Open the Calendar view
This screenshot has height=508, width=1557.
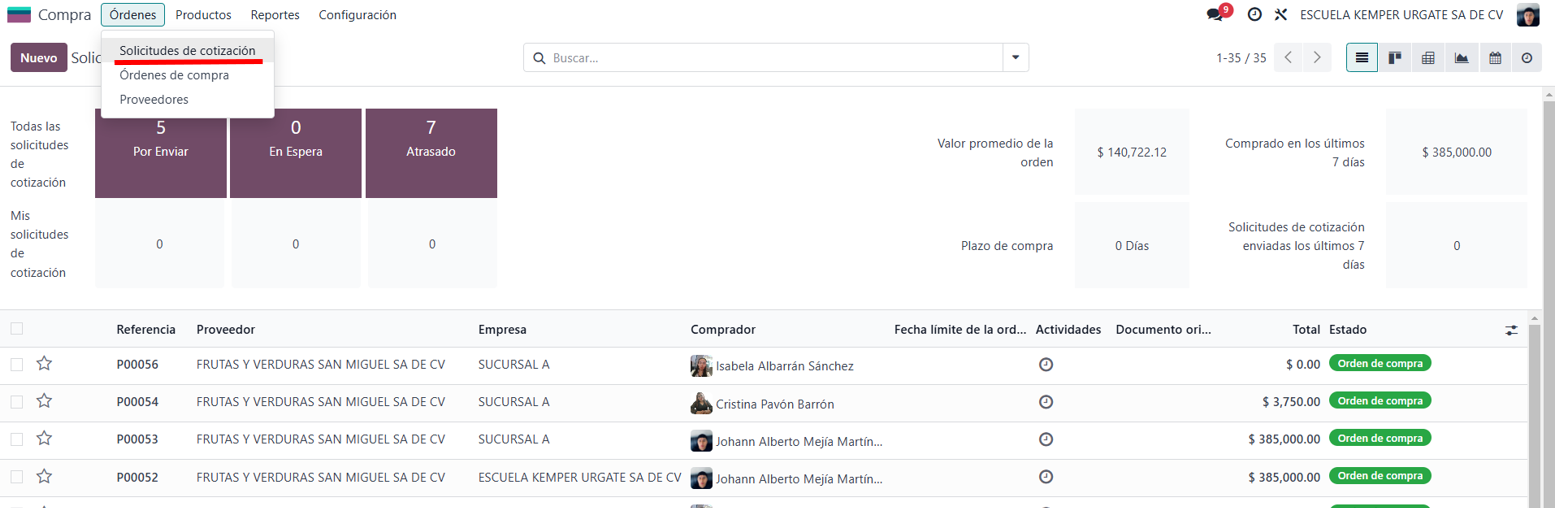[x=1495, y=58]
